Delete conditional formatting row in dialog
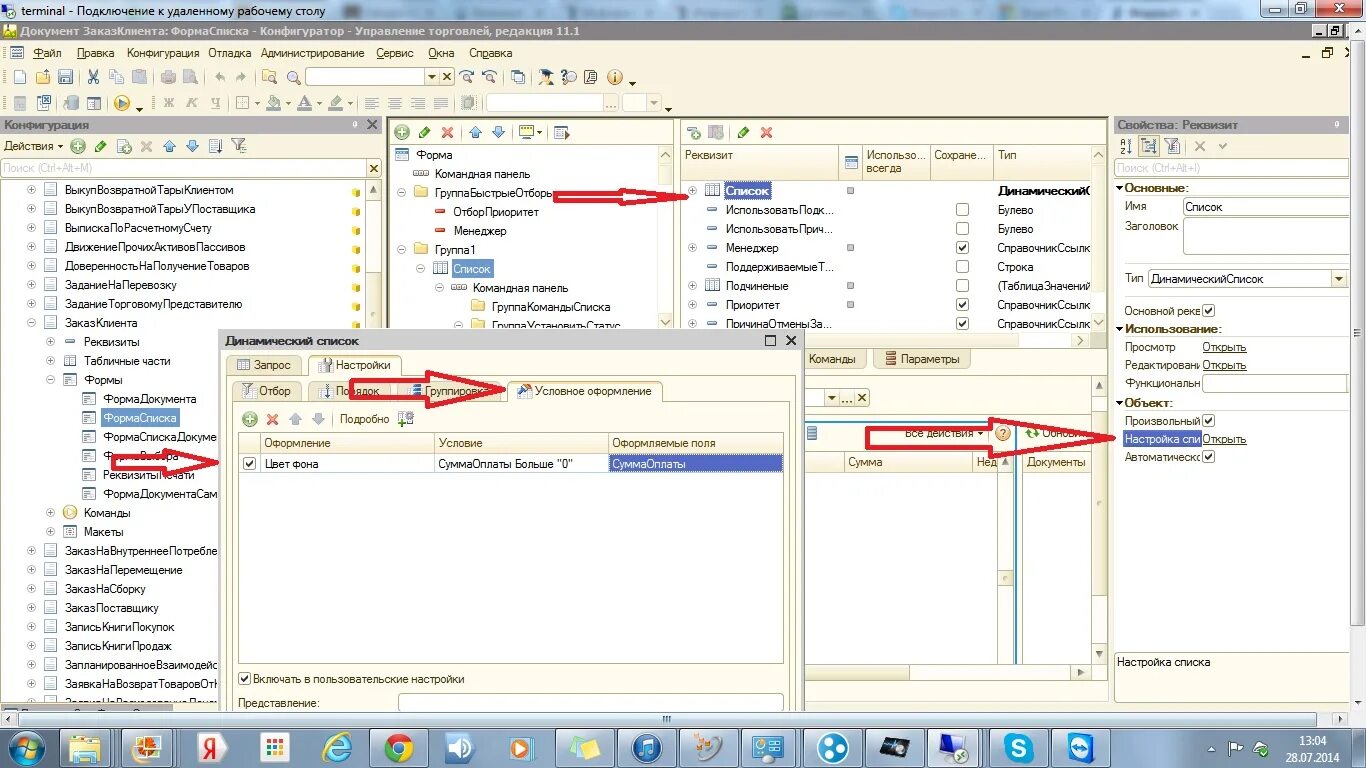The image size is (1366, 768). (272, 419)
